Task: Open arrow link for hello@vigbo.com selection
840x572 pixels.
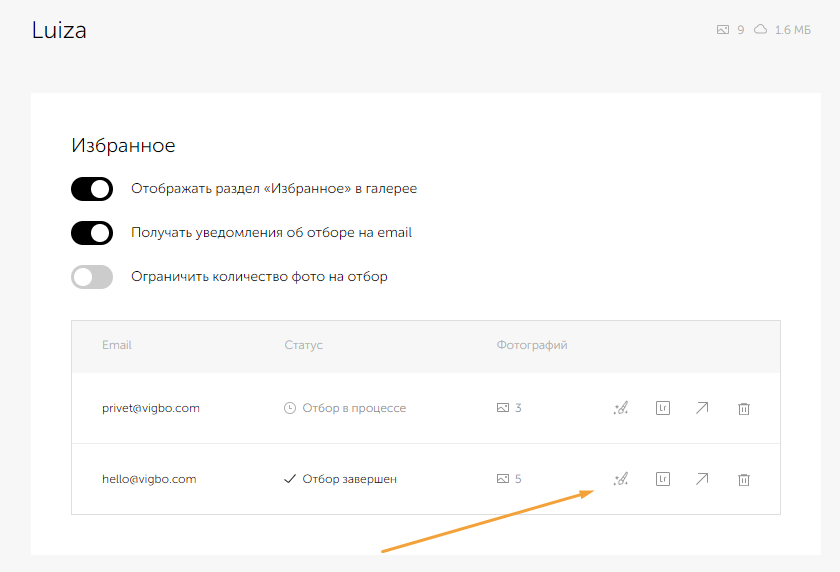Action: (702, 479)
